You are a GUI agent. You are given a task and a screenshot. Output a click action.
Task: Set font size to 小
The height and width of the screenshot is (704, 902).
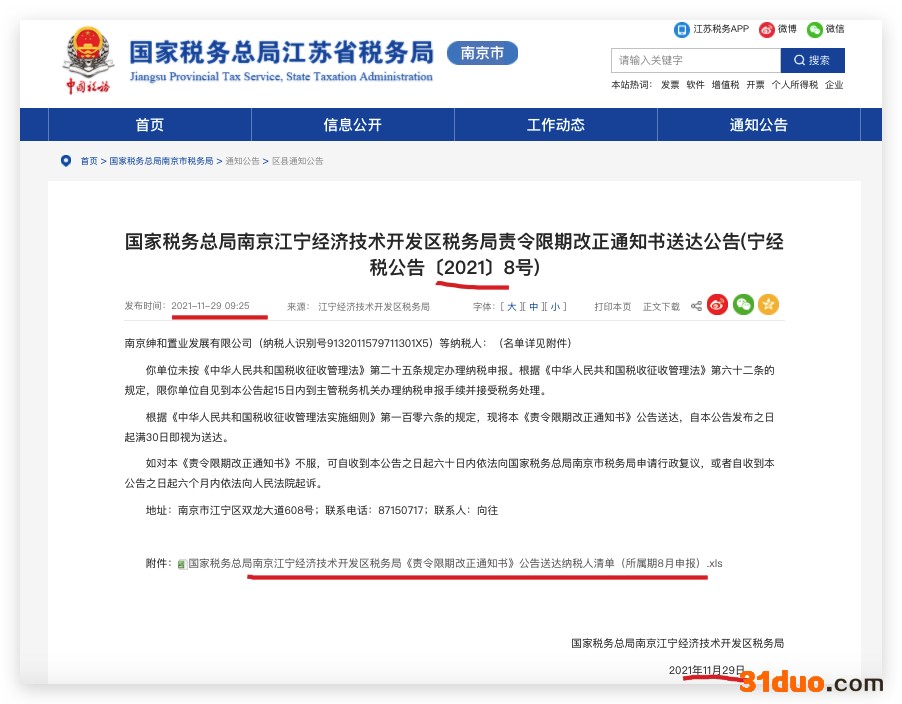coord(555,307)
